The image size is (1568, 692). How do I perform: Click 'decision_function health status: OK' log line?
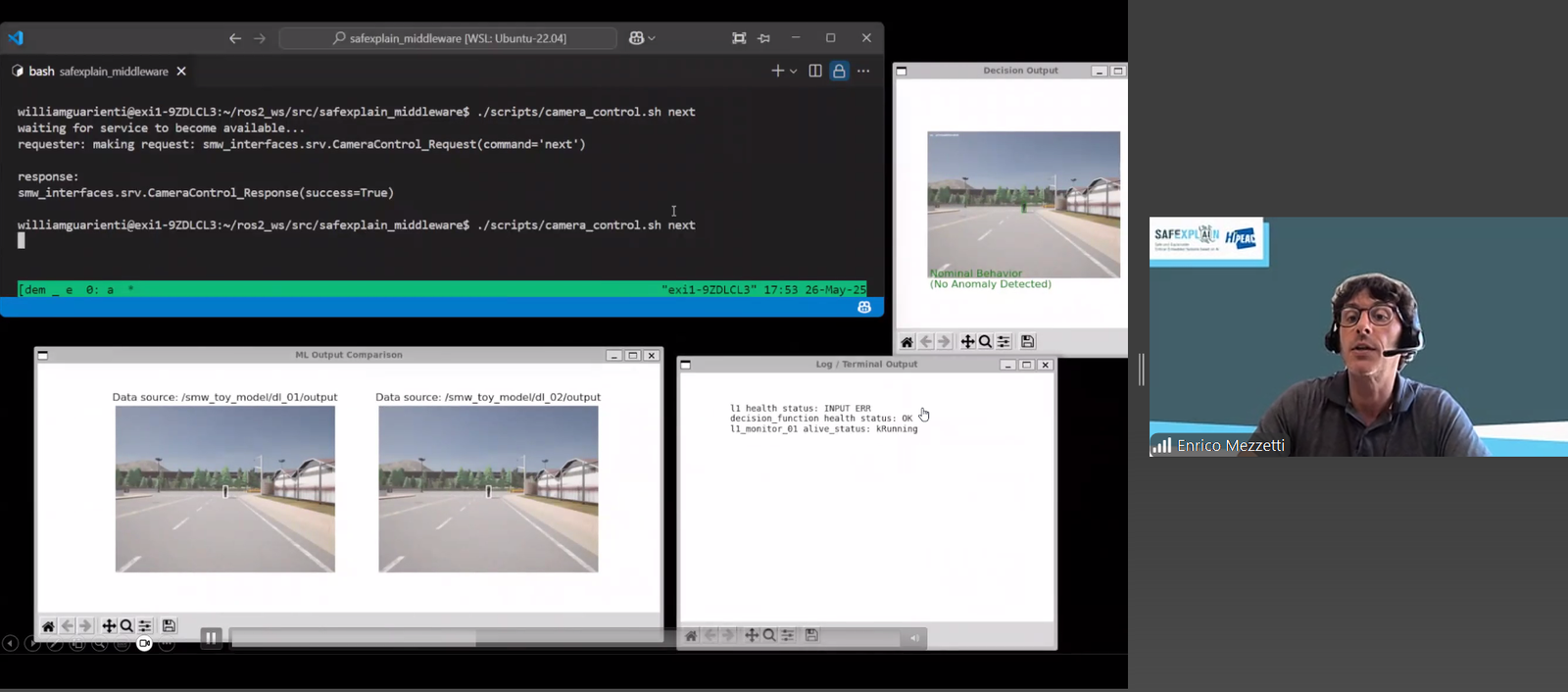click(x=821, y=419)
